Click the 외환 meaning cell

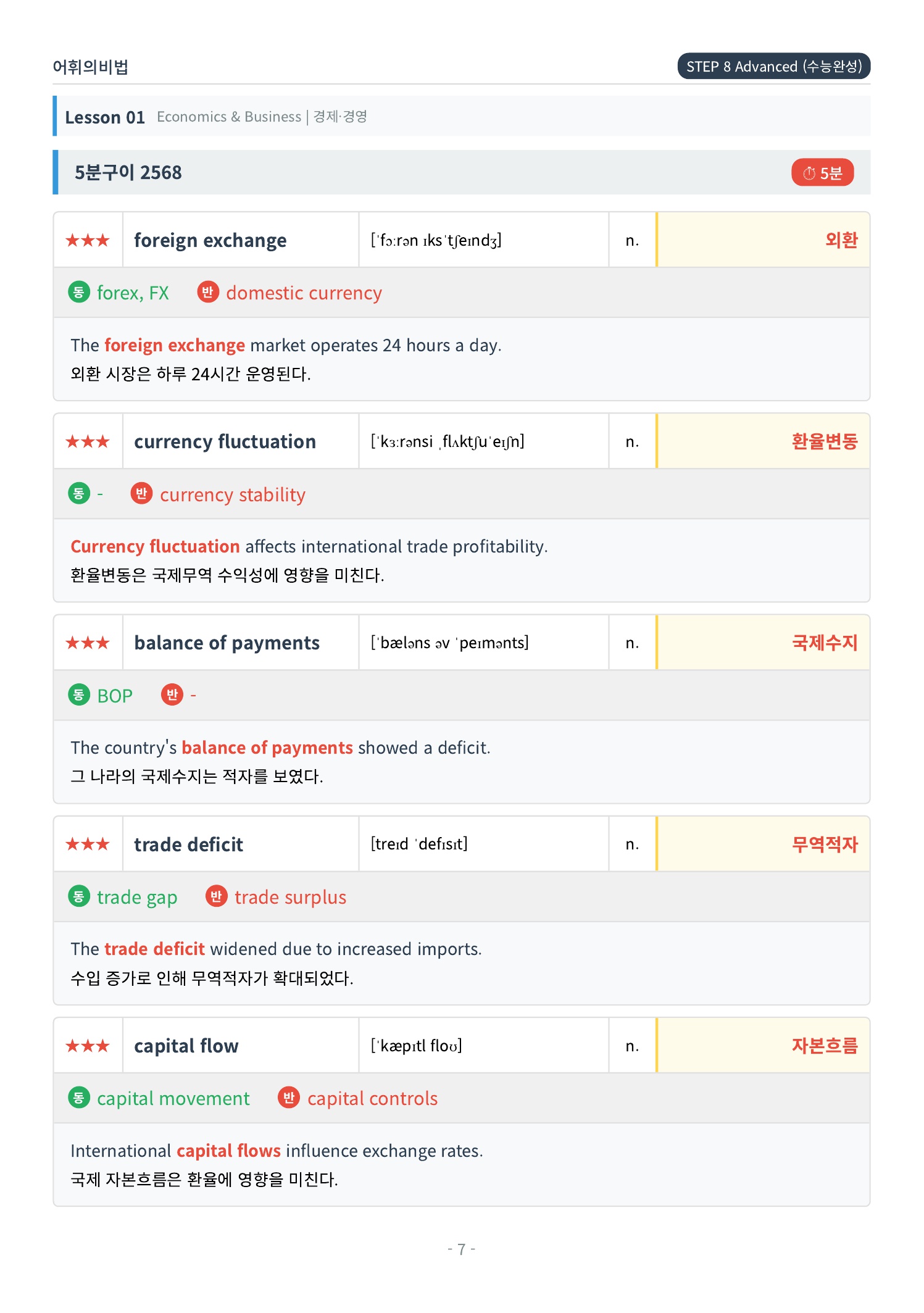764,240
